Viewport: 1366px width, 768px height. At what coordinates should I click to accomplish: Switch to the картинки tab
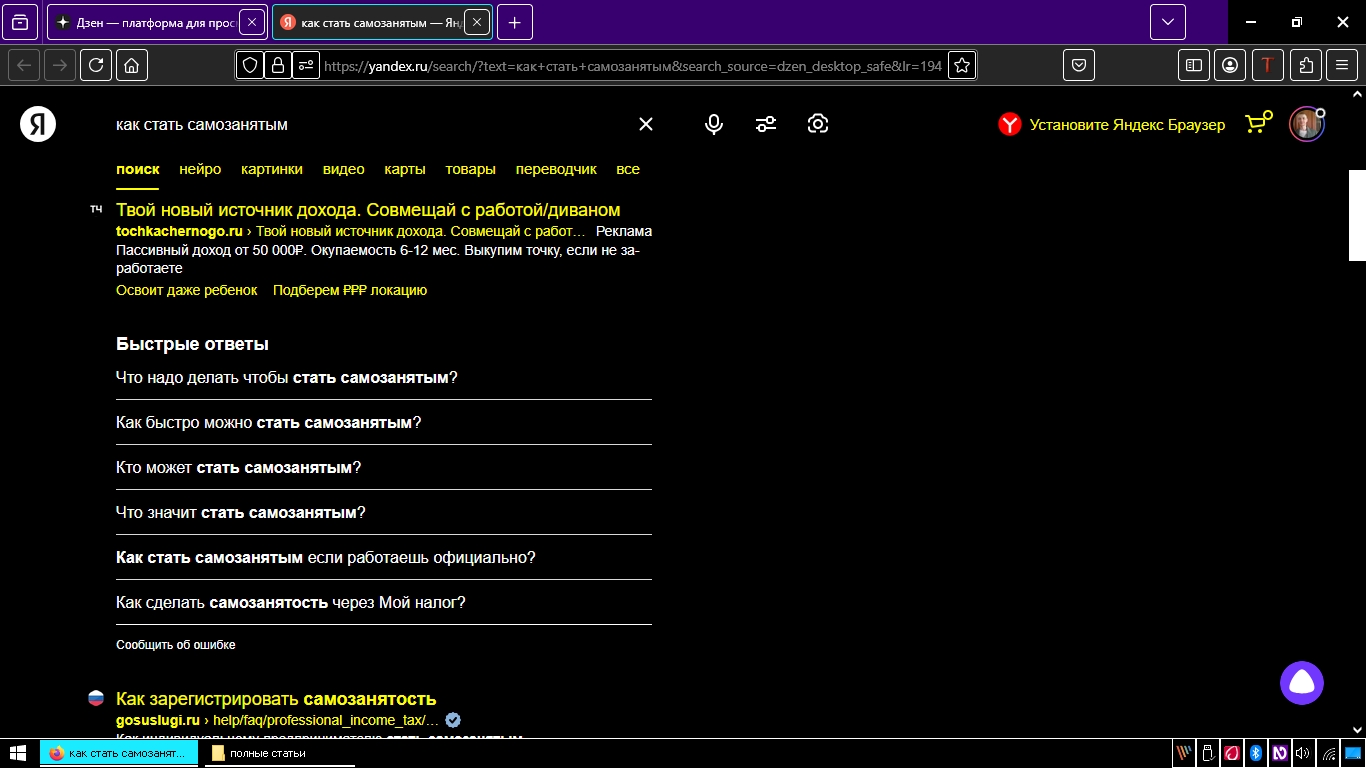point(272,169)
